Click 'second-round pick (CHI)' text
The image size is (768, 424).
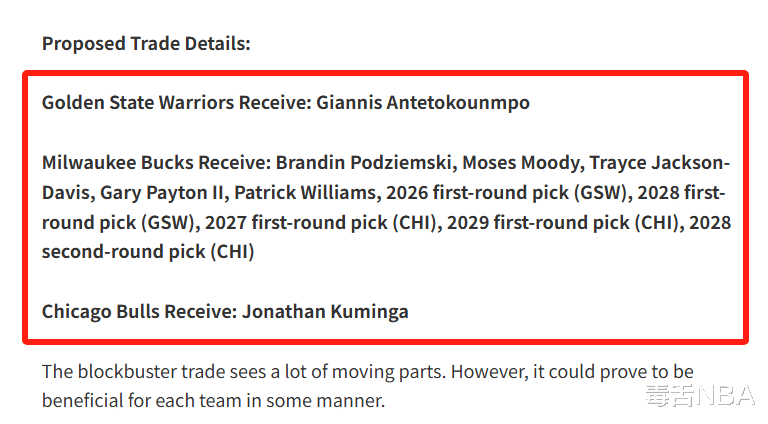(148, 252)
